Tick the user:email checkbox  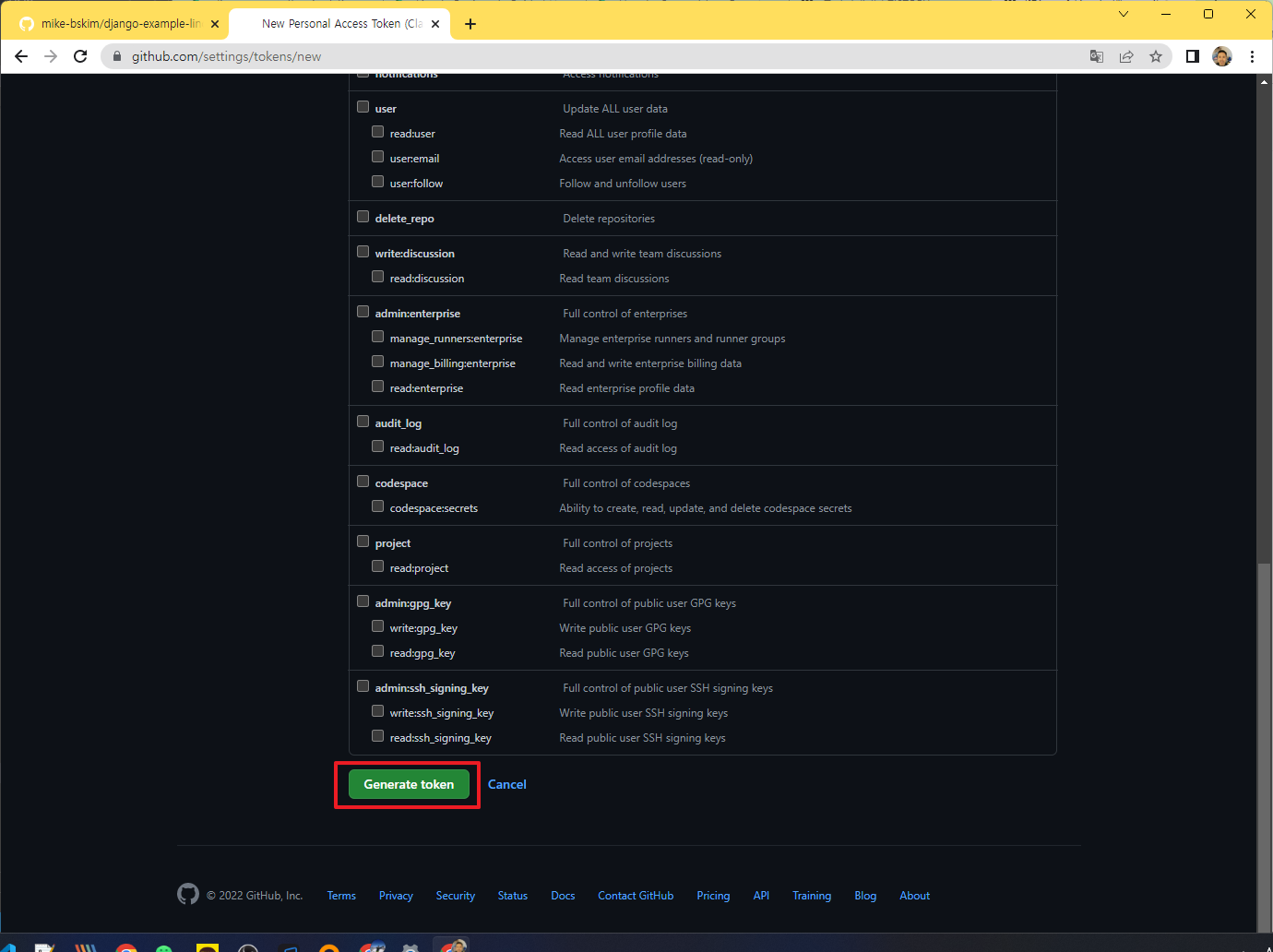pos(378,157)
